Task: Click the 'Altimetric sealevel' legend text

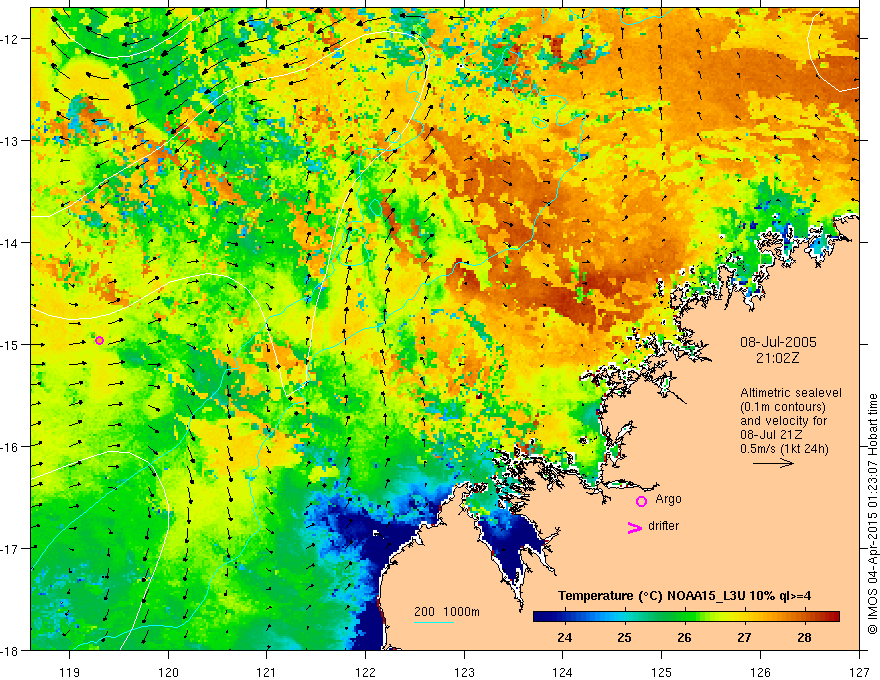Action: tap(791, 393)
